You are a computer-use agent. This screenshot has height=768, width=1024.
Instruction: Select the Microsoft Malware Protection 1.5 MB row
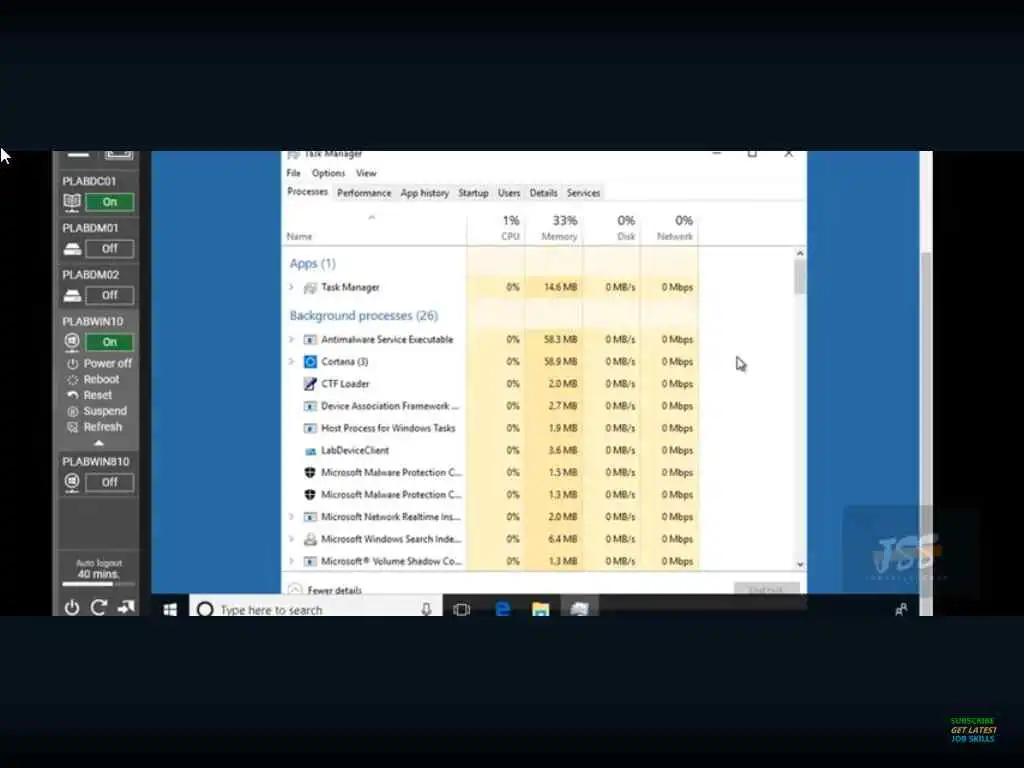490,473
